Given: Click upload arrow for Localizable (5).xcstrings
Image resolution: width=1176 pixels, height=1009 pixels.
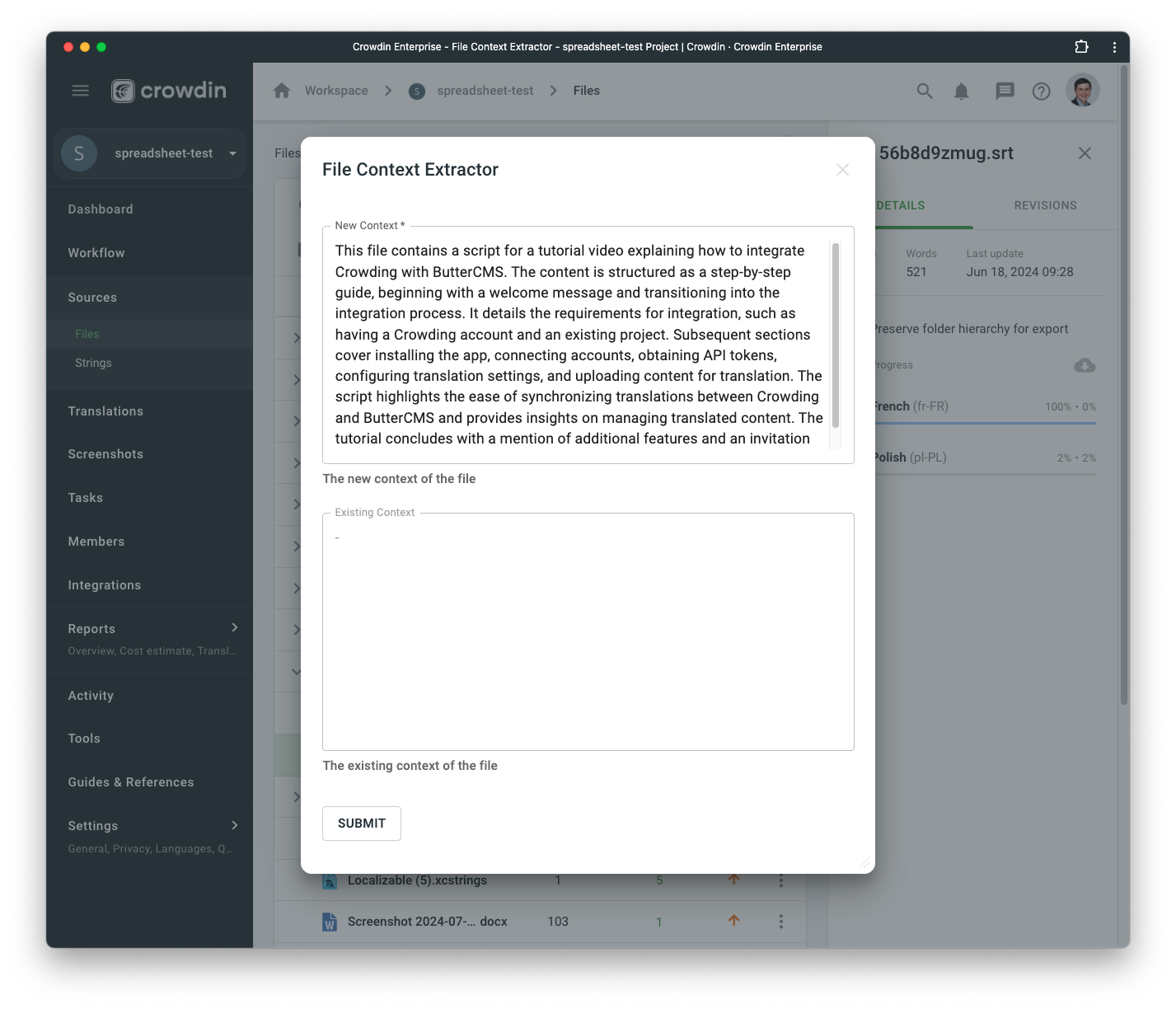Looking at the screenshot, I should pos(733,880).
